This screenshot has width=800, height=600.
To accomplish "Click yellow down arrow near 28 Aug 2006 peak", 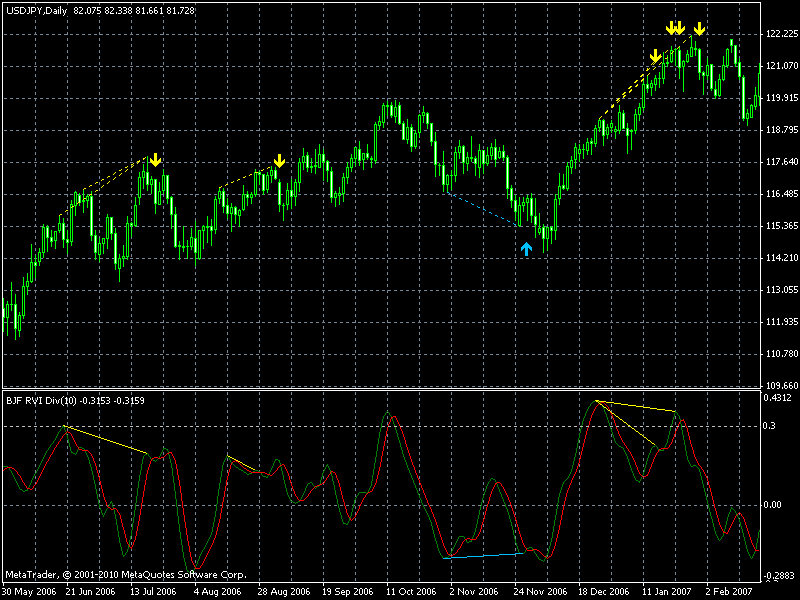I will pyautogui.click(x=279, y=161).
